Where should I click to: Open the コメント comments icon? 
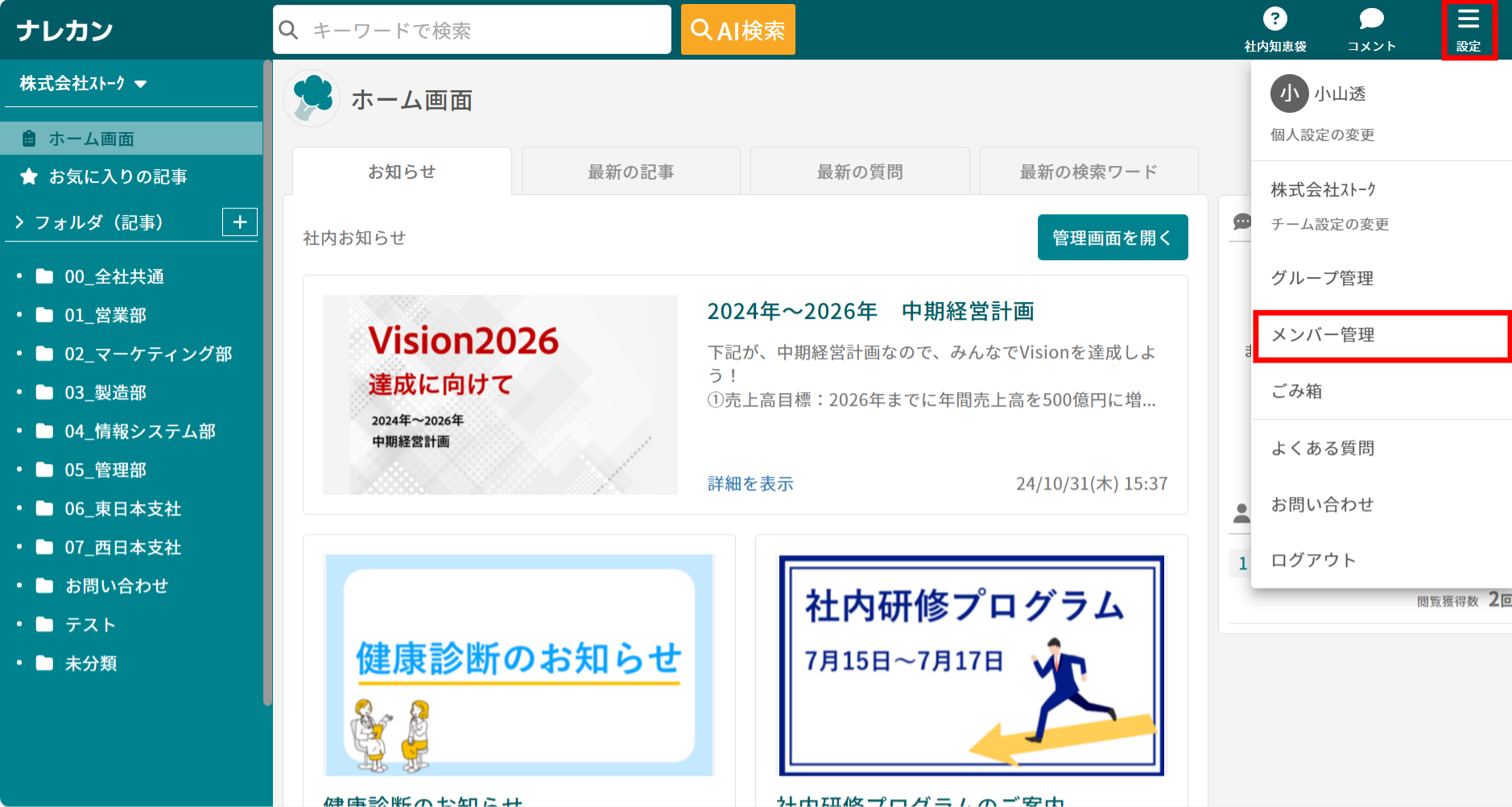pos(1371,20)
